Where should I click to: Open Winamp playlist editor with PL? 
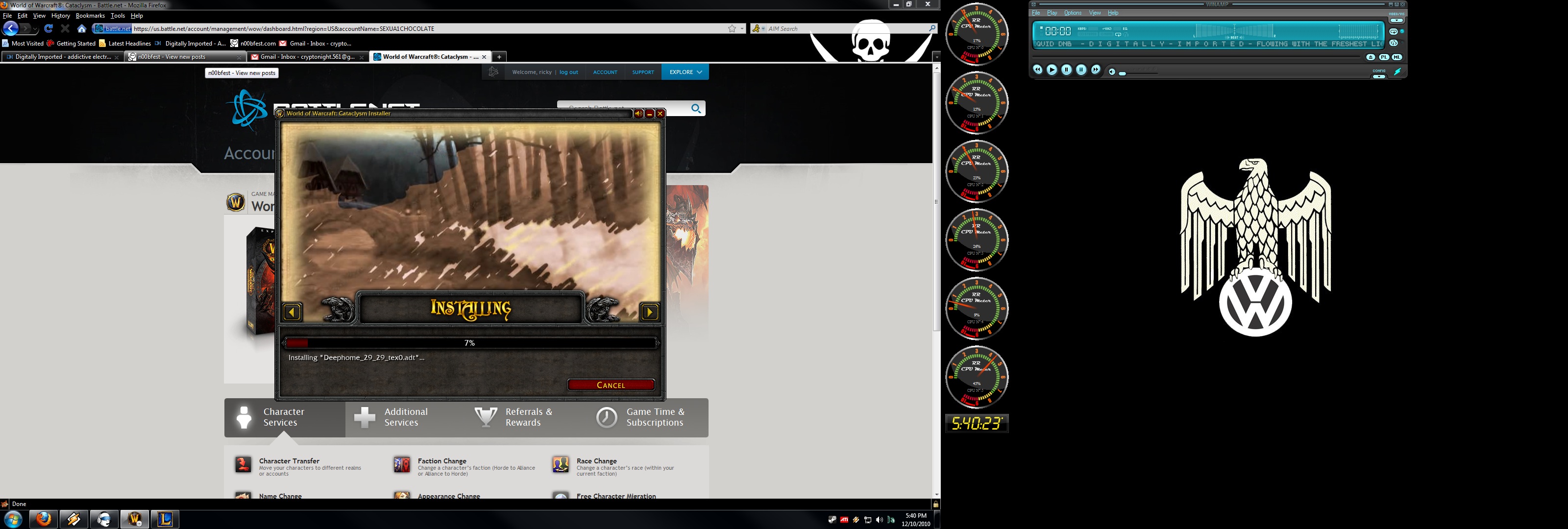click(x=1384, y=57)
